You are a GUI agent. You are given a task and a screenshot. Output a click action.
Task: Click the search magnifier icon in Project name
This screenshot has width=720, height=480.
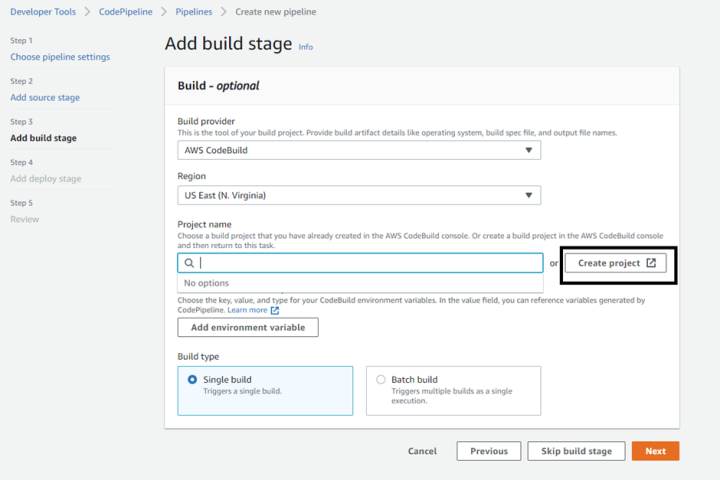click(188, 263)
